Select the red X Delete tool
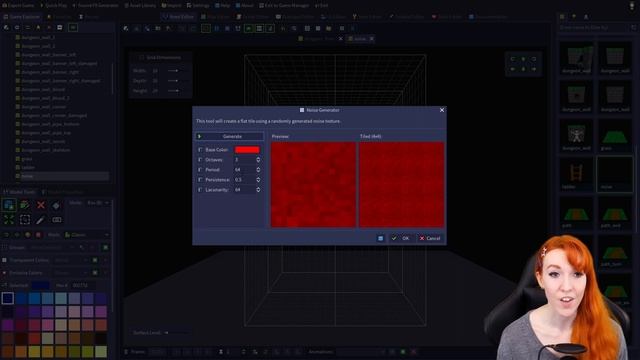640x360 pixels. point(40,205)
